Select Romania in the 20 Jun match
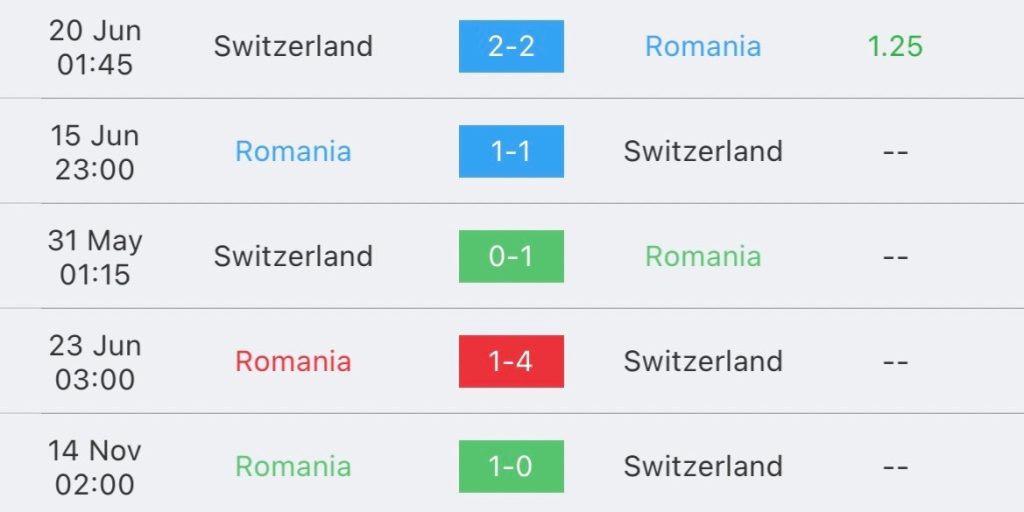This screenshot has width=1024, height=512. [x=703, y=46]
